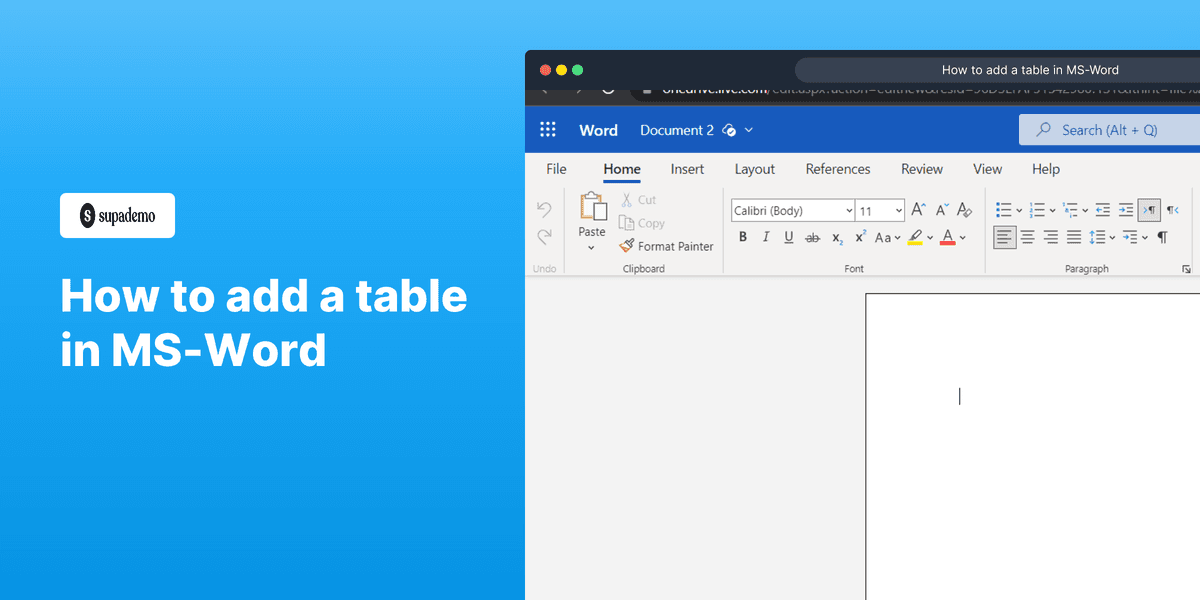Click the Subscript icon
The image size is (1200, 600).
[836, 237]
